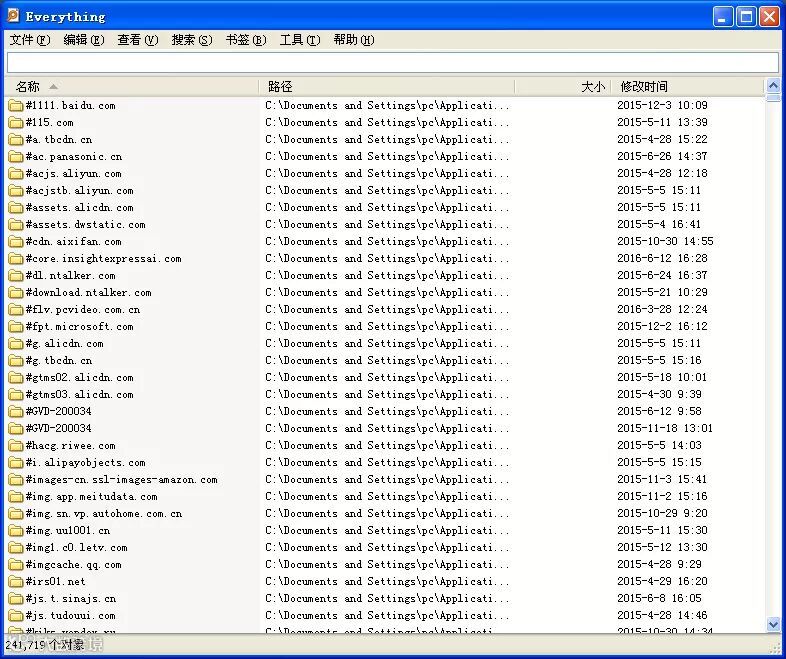The height and width of the screenshot is (659, 786).
Task: Select the #i.alipayobjects.com folder icon
Action: pyautogui.click(x=16, y=463)
